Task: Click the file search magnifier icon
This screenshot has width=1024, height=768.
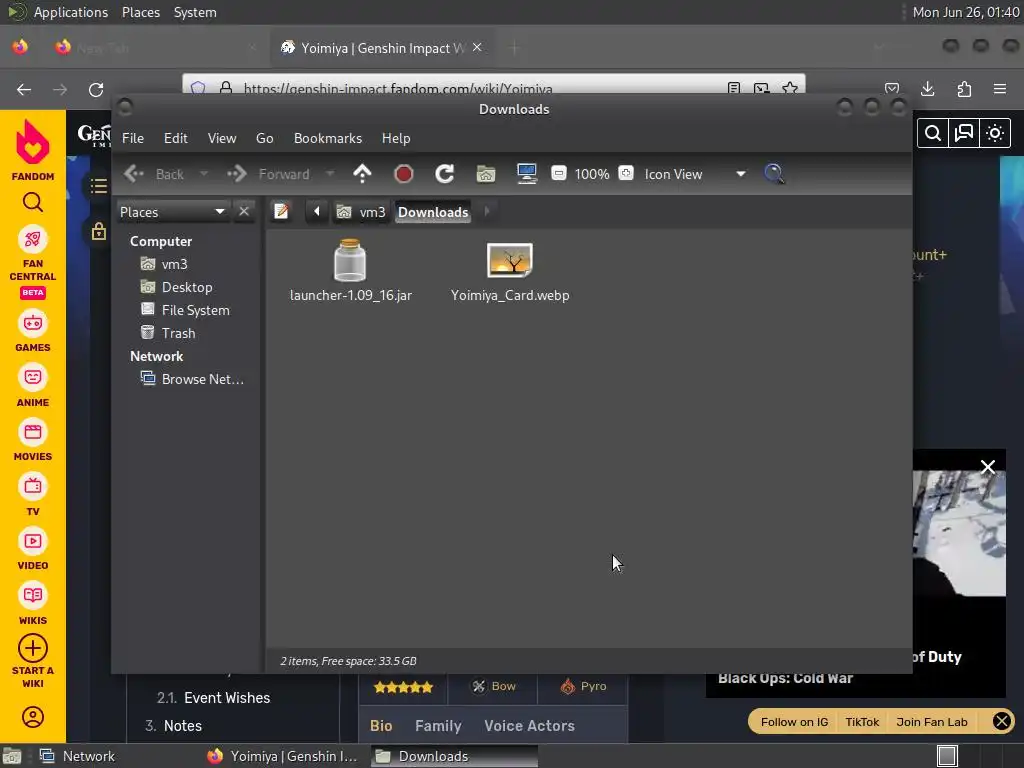Action: click(774, 174)
